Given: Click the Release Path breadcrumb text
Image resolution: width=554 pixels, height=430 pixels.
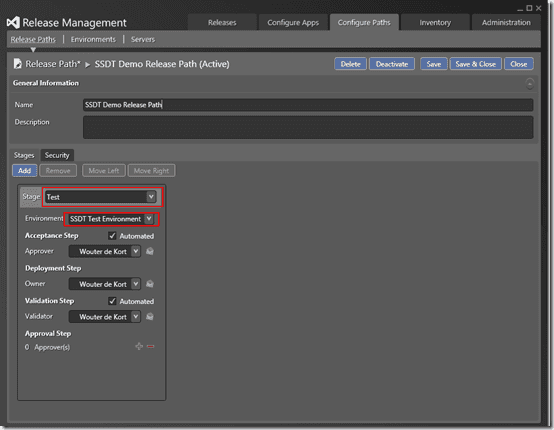Looking at the screenshot, I should tap(53, 64).
